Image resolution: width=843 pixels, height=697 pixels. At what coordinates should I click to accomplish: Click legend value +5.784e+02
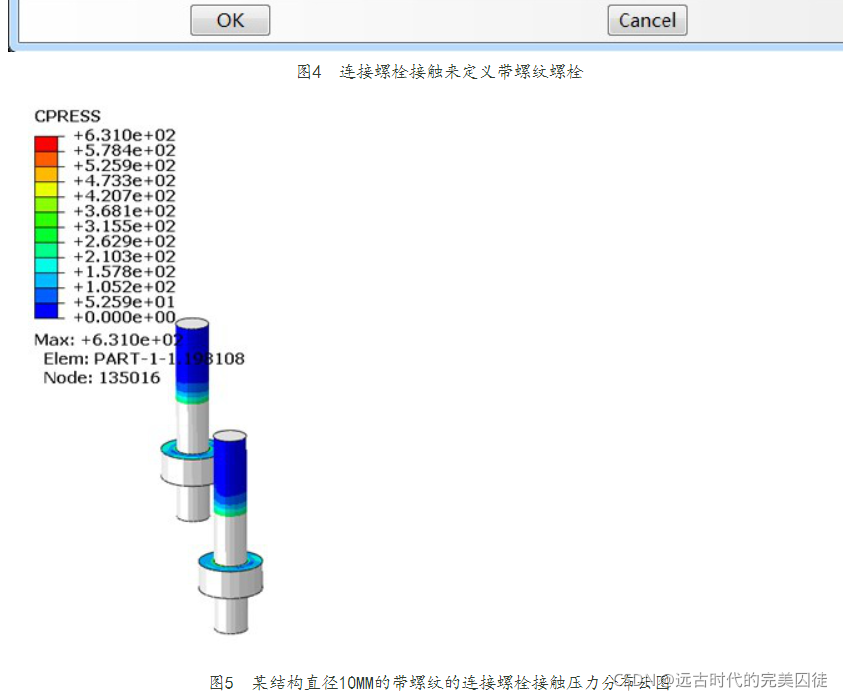pyautogui.click(x=125, y=150)
